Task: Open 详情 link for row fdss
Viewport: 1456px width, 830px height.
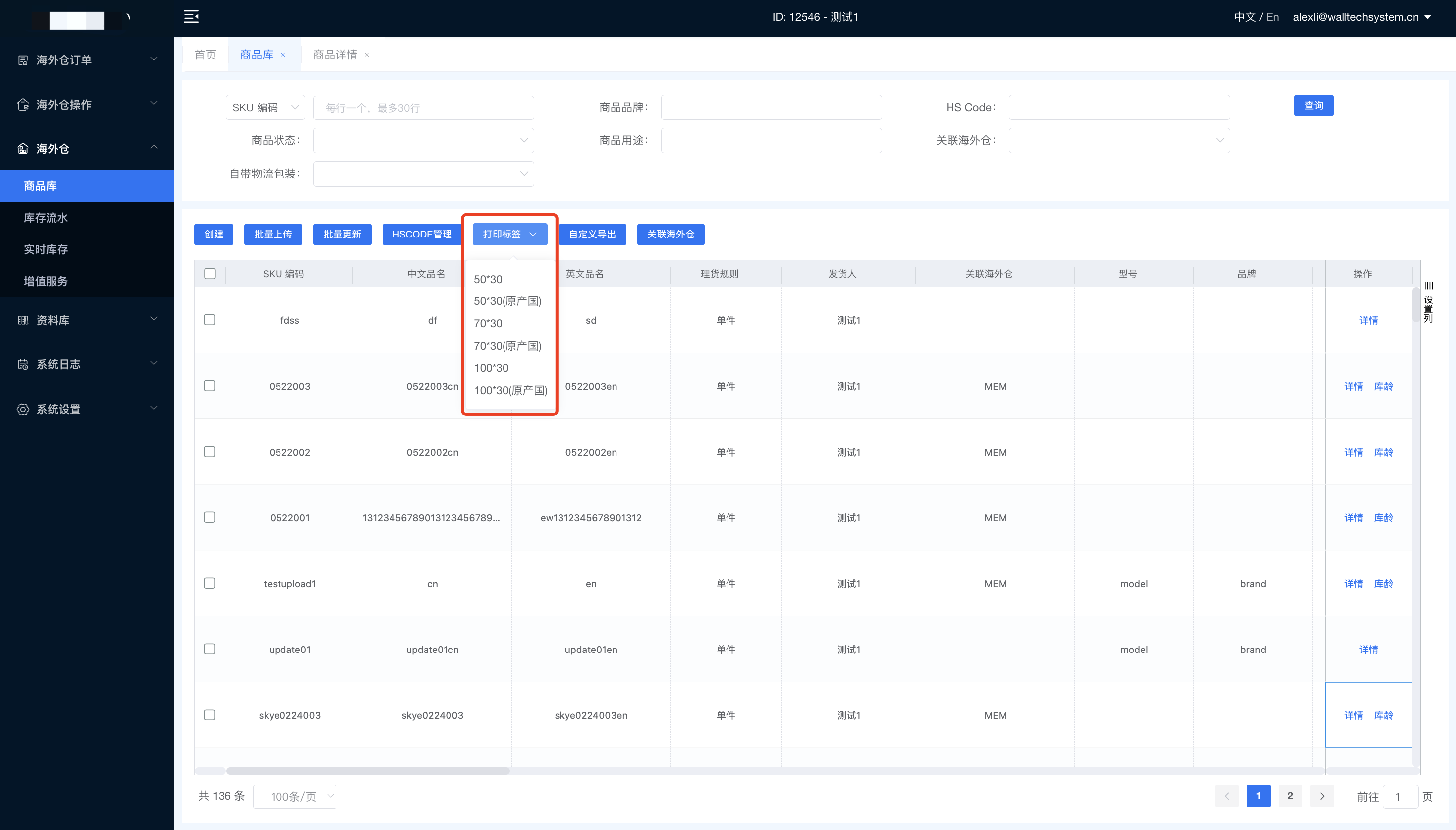Action: click(1368, 320)
